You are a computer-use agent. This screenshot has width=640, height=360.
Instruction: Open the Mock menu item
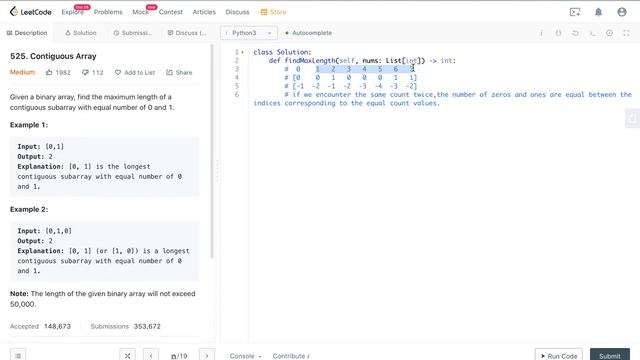coord(140,12)
